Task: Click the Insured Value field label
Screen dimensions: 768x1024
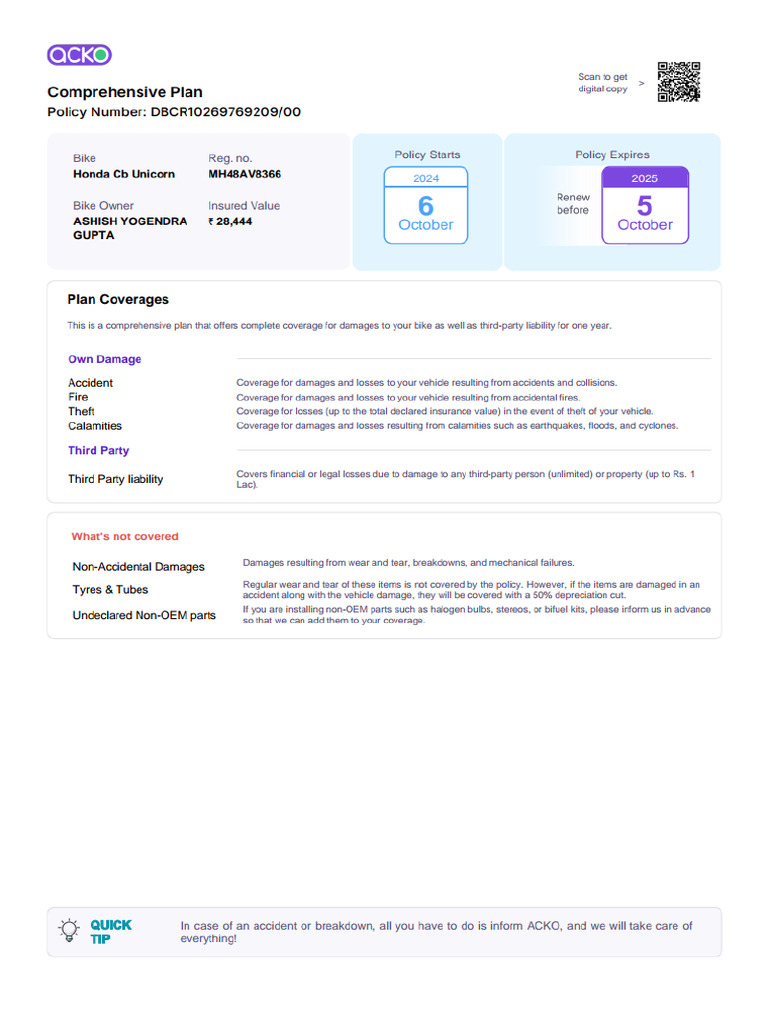Action: tap(244, 206)
